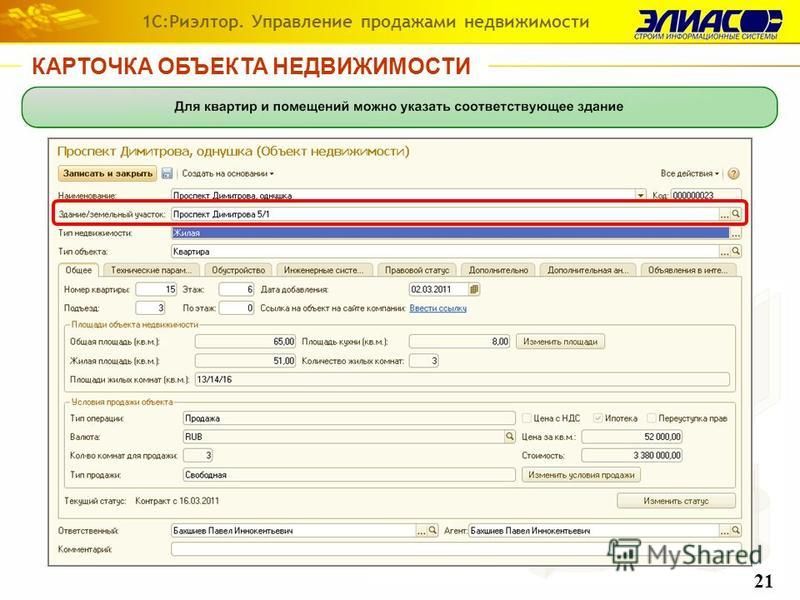Image resolution: width=800 pixels, height=600 pixels.
Task: Select the highlighted Жилая property type field
Action: point(450,233)
